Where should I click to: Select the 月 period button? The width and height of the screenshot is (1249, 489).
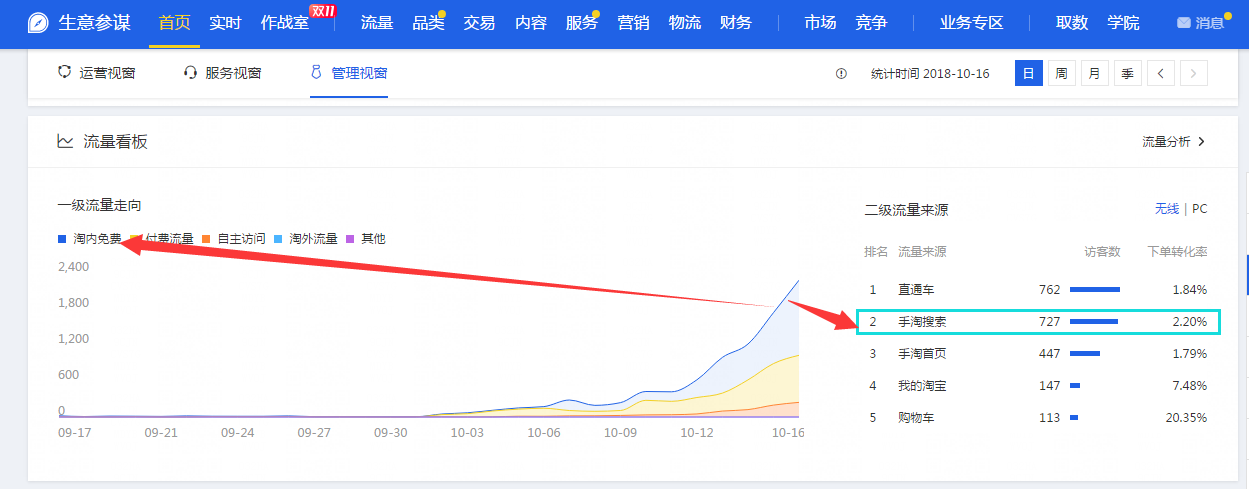[1095, 73]
